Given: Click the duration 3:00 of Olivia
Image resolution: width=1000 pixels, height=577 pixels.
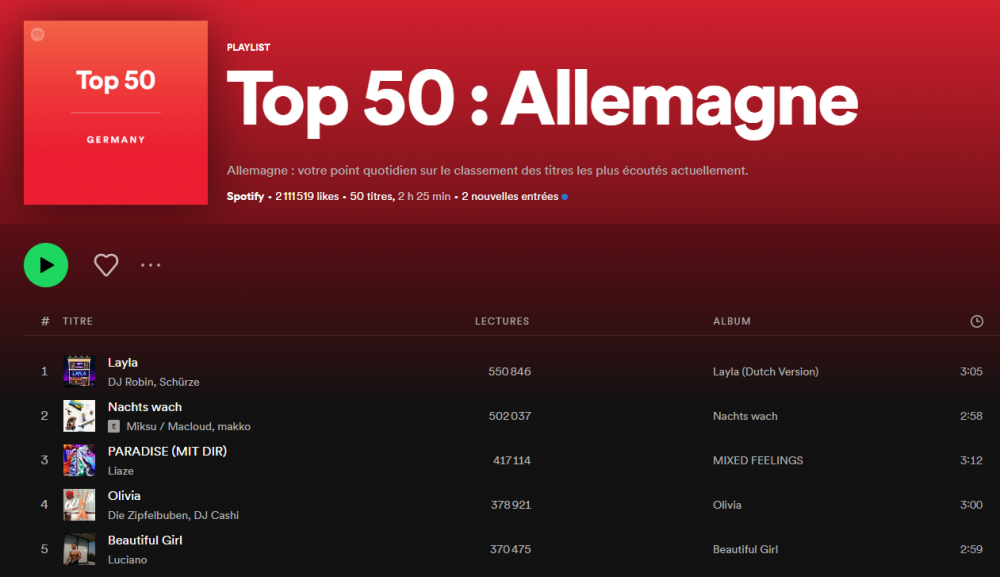Looking at the screenshot, I should 971,505.
